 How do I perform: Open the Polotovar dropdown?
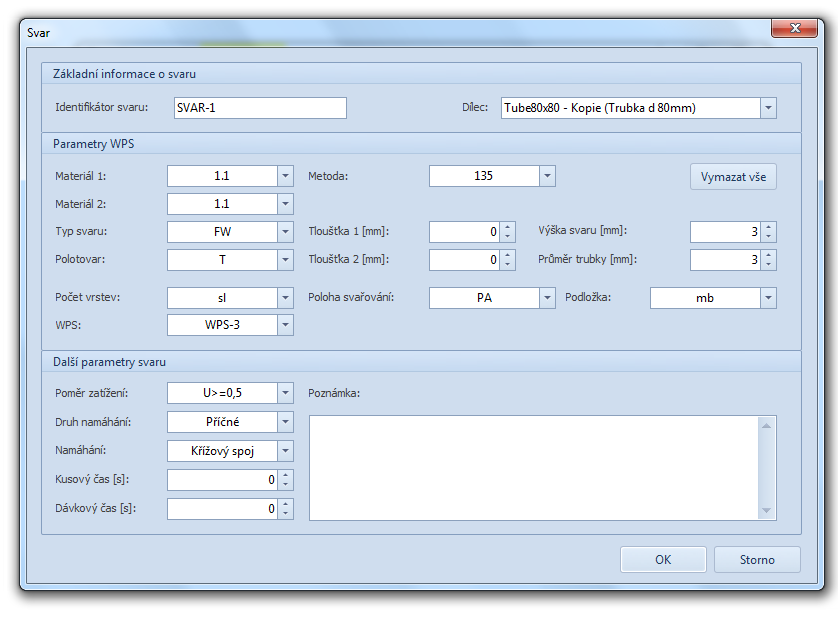tap(285, 260)
